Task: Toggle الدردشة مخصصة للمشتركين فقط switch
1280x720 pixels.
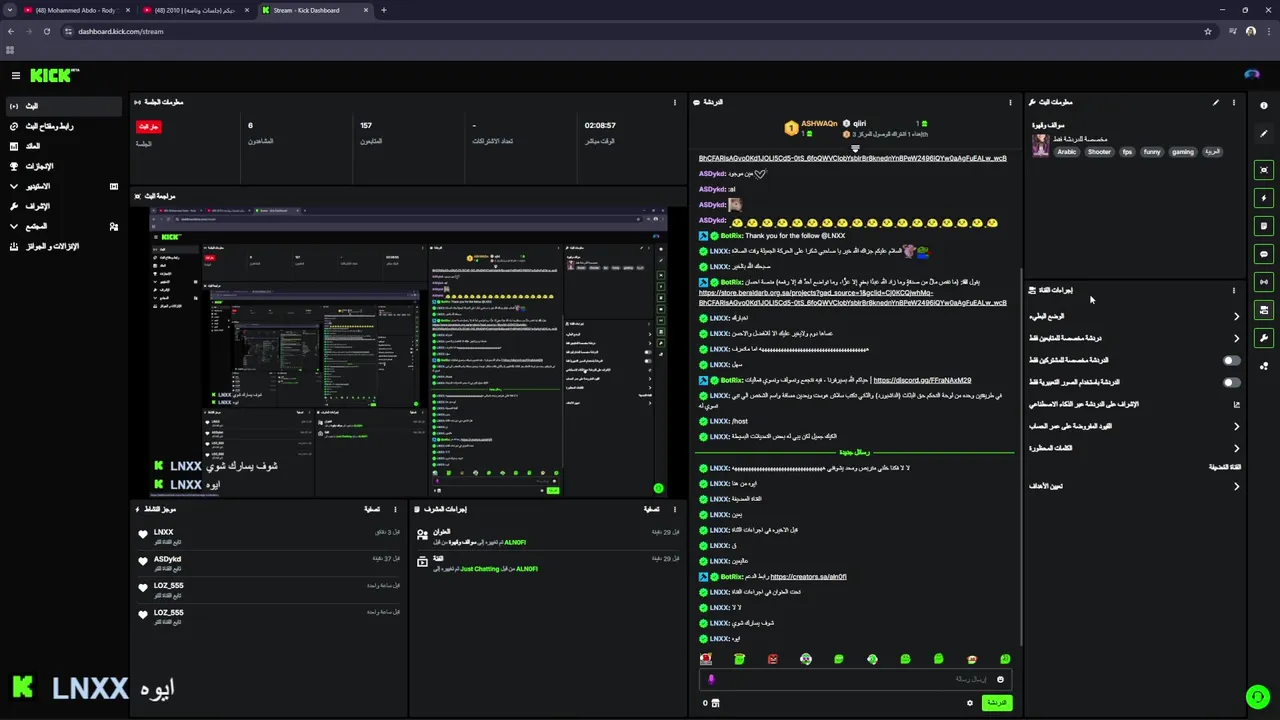Action: [1231, 360]
